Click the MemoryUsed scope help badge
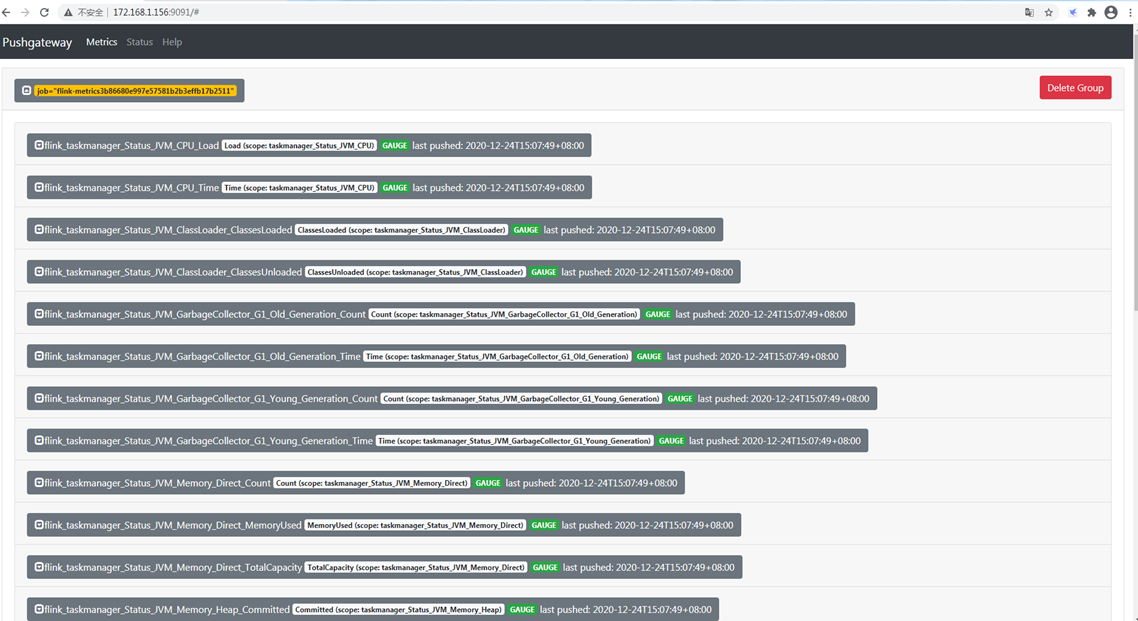This screenshot has width=1138, height=621. (x=415, y=525)
